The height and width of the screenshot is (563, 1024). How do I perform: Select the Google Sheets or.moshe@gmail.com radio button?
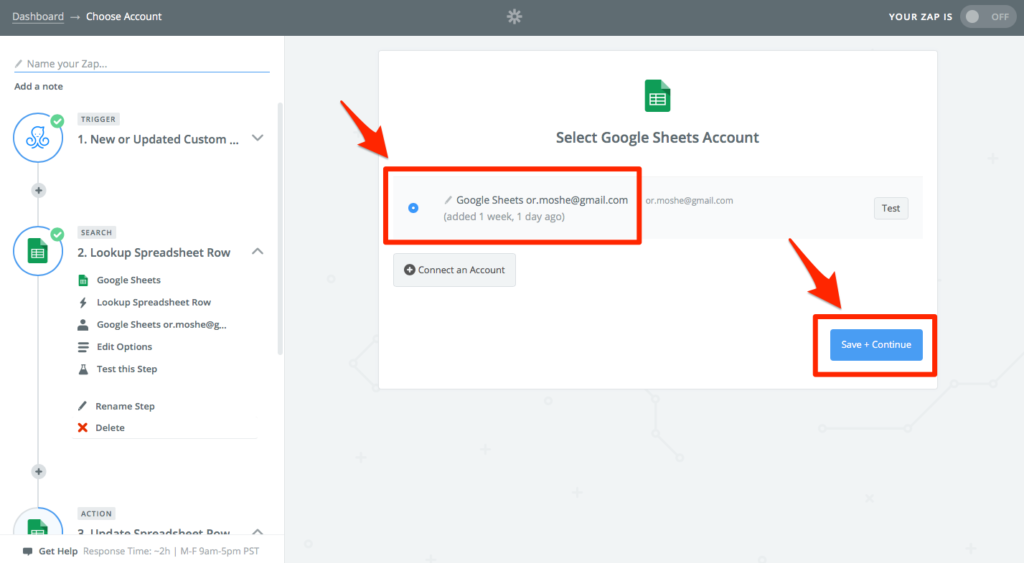click(413, 208)
